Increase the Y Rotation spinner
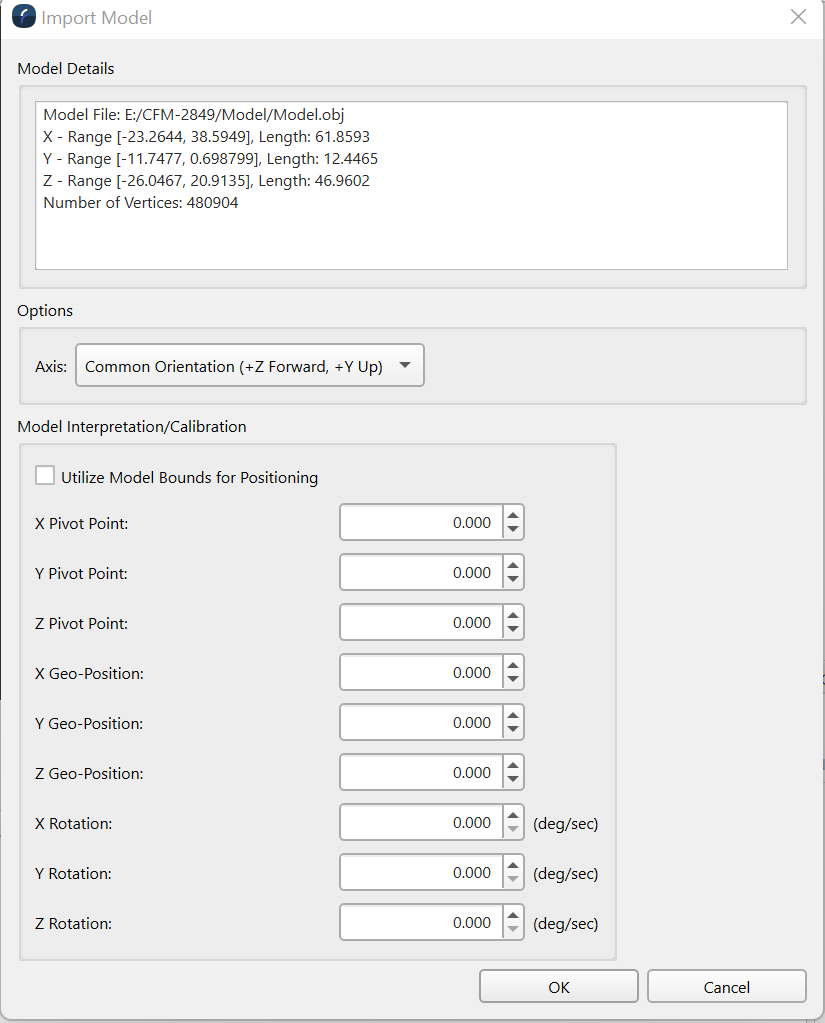This screenshot has width=825, height=1023. tap(513, 865)
